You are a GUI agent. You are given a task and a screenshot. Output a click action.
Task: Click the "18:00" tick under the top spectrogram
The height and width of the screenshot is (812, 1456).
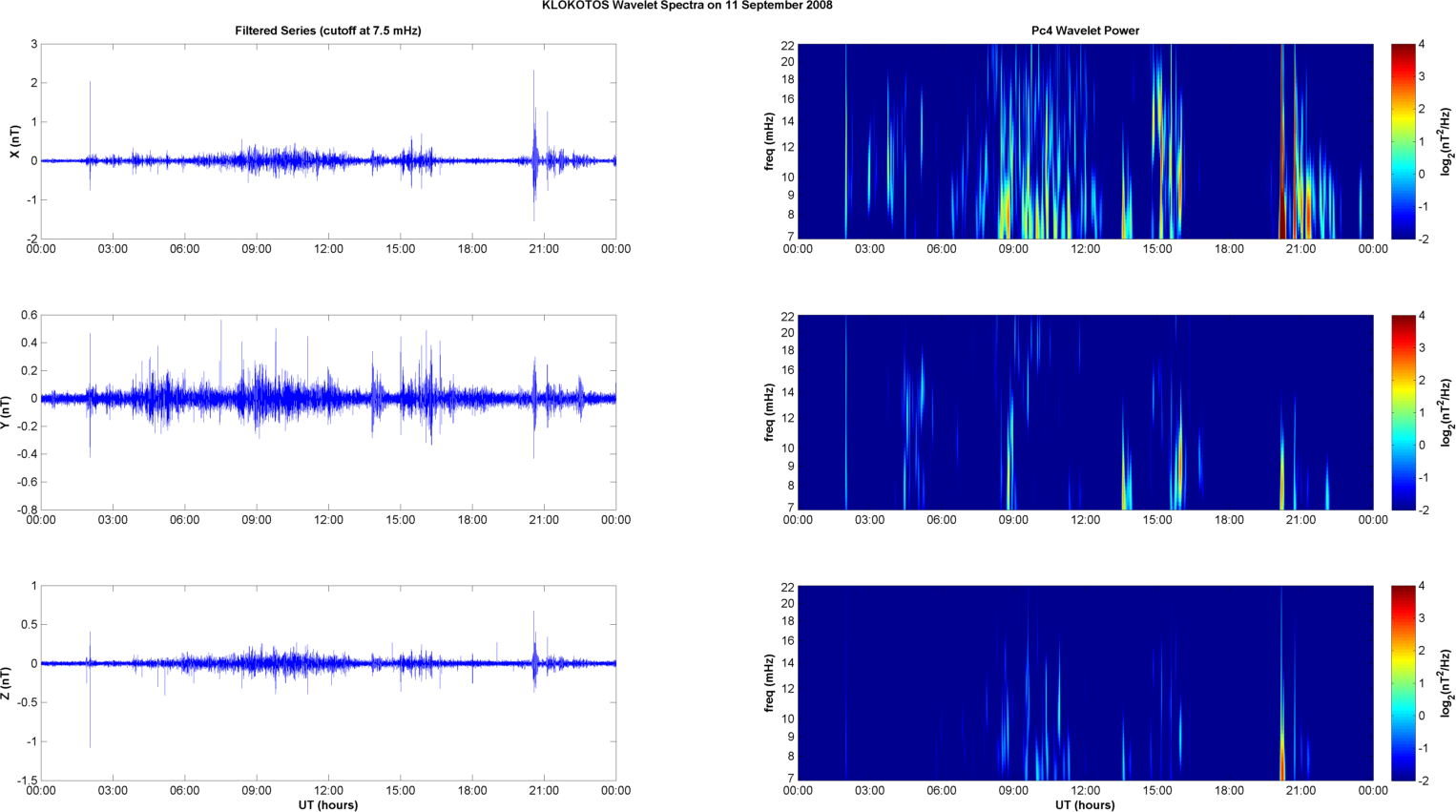point(1229,249)
